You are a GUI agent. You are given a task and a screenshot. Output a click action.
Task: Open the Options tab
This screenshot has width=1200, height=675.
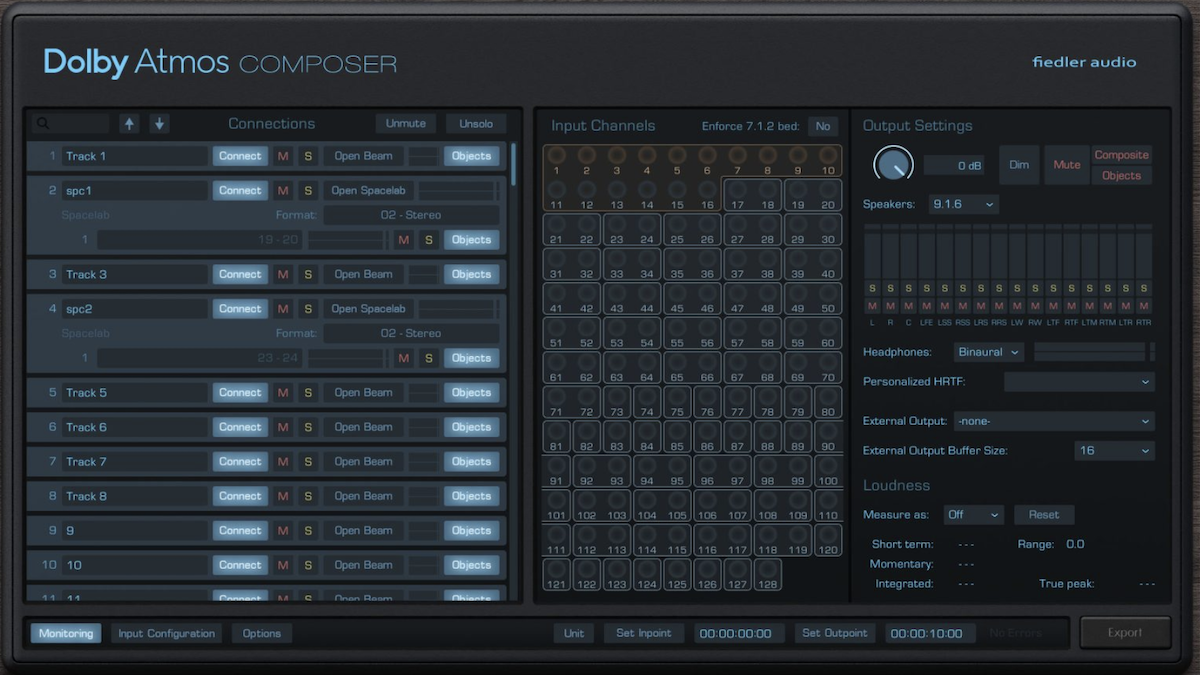coord(262,633)
